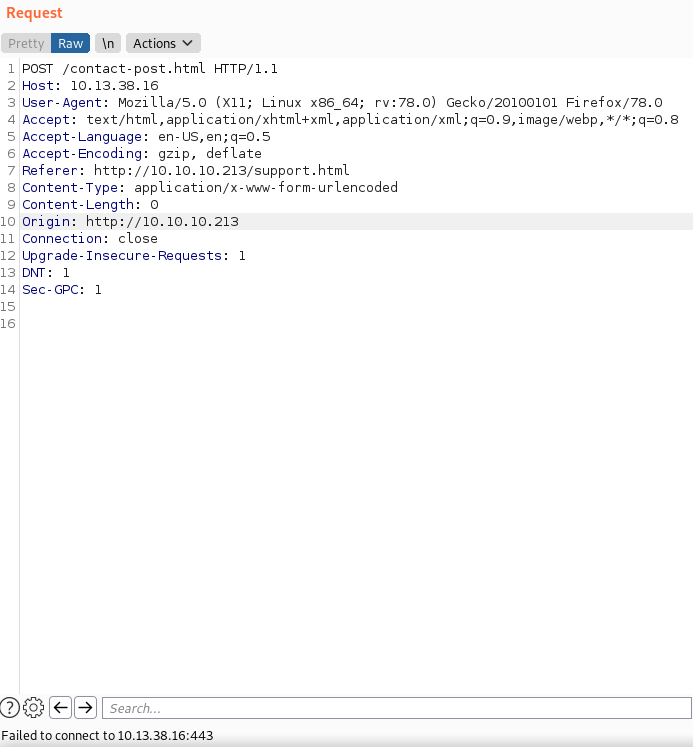Click inside the Search input field
This screenshot has width=693, height=747.
click(x=397, y=708)
